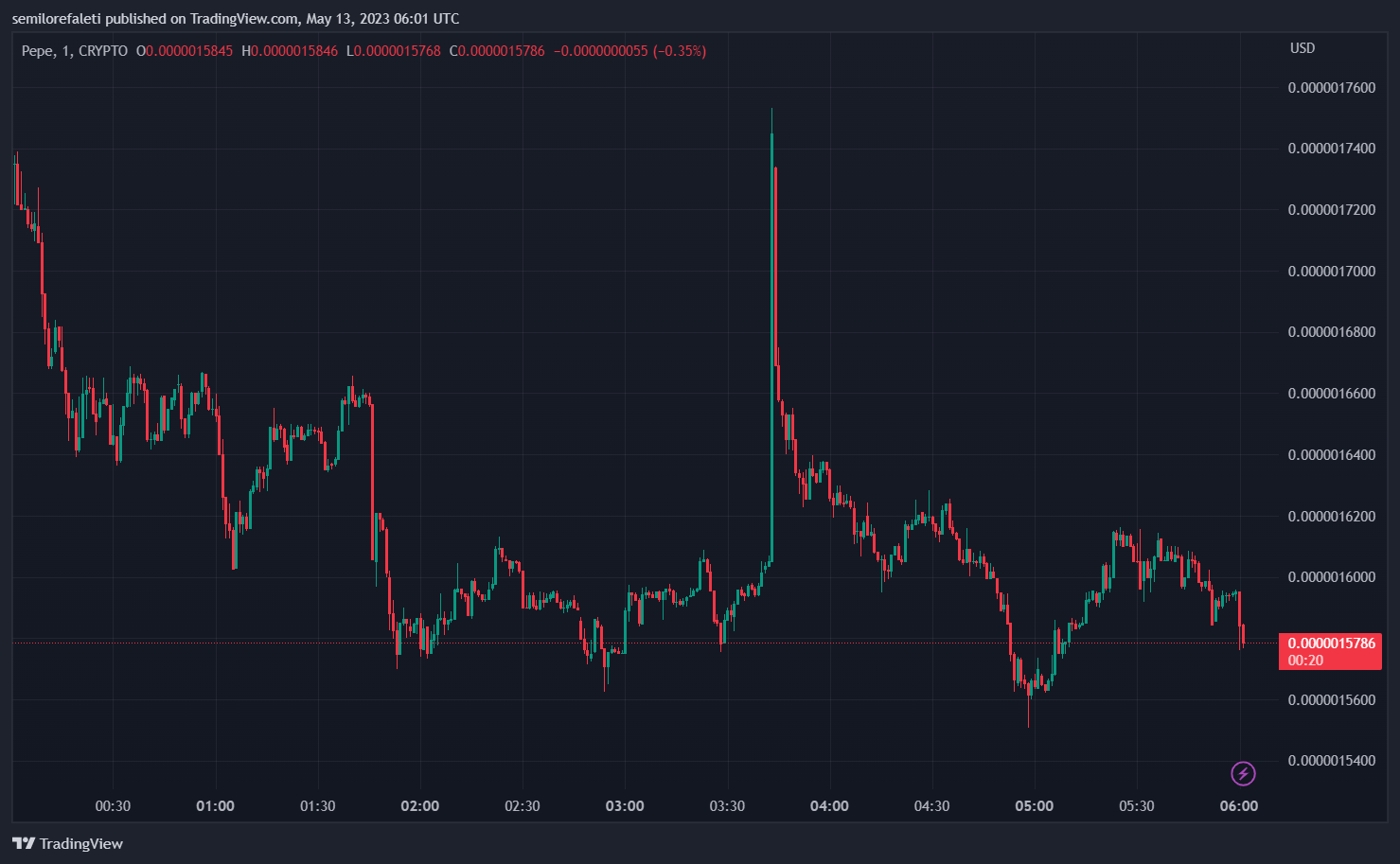The height and width of the screenshot is (864, 1400).
Task: Click the 0.0000016000 price axis label
Action: (1332, 577)
